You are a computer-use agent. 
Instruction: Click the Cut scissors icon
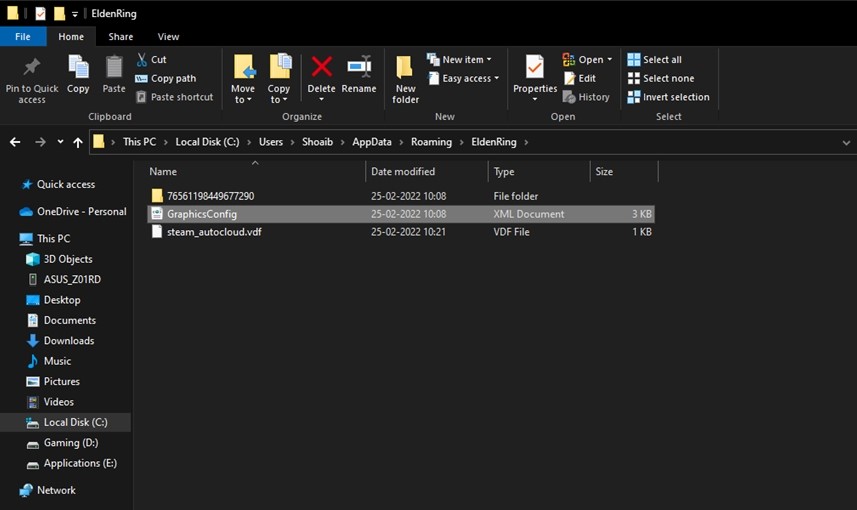tap(142, 60)
